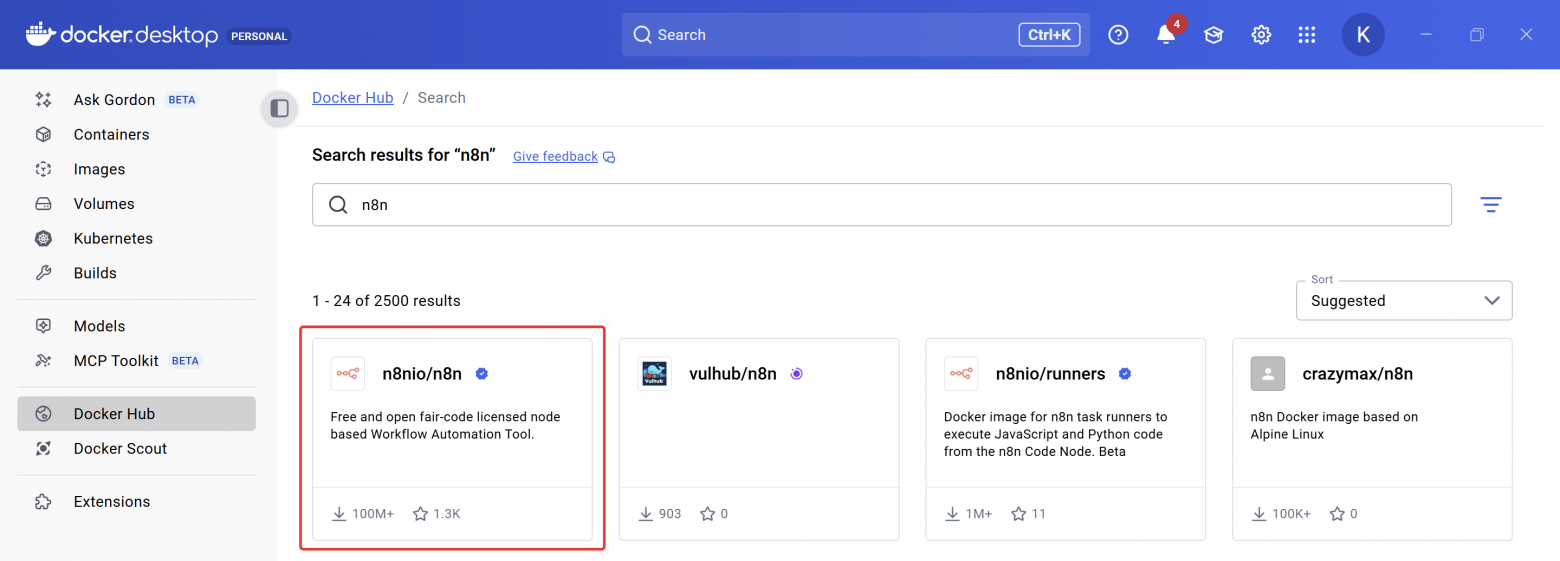Click 'Search results for n8n' heading
The height and width of the screenshot is (561, 1560).
404,156
